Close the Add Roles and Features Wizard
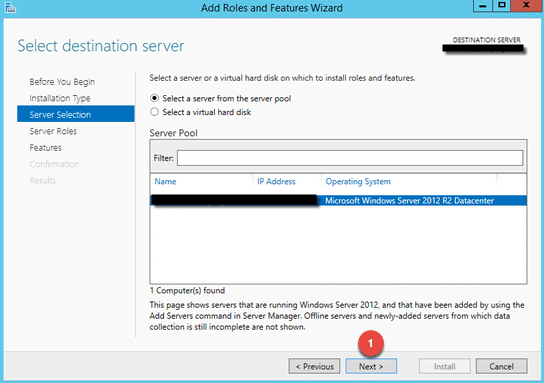The height and width of the screenshot is (383, 544). click(526, 6)
